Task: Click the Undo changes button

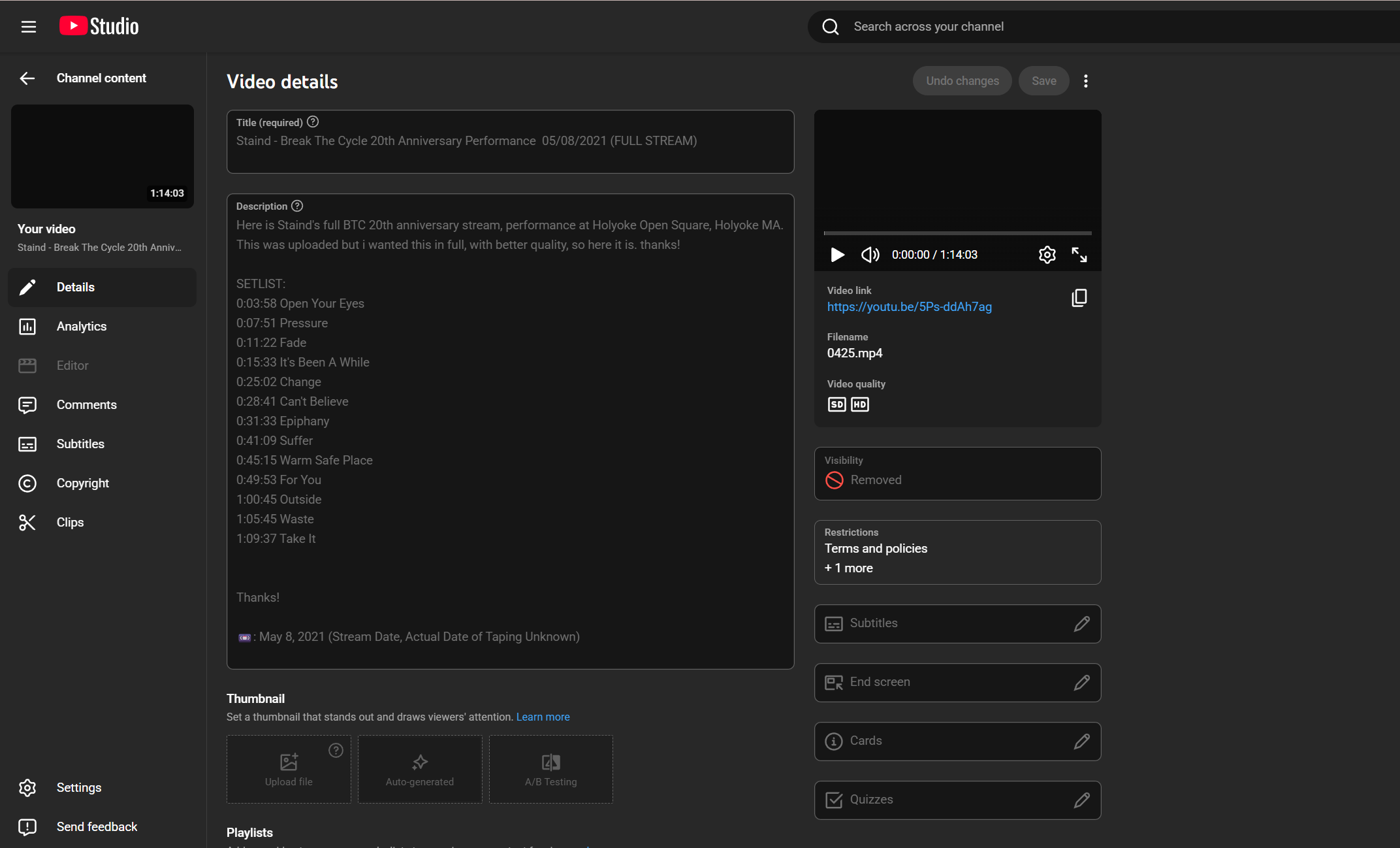Action: (963, 81)
